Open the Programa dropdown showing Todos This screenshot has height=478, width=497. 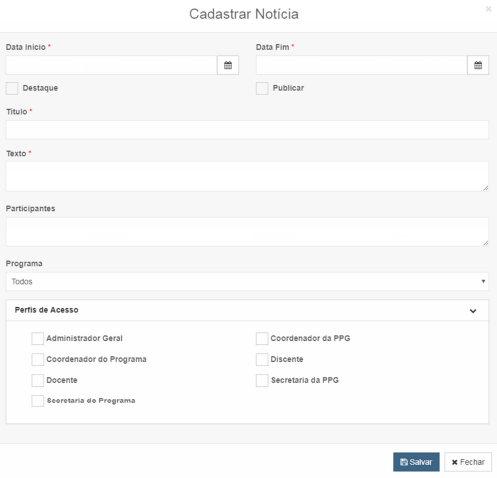click(247, 282)
